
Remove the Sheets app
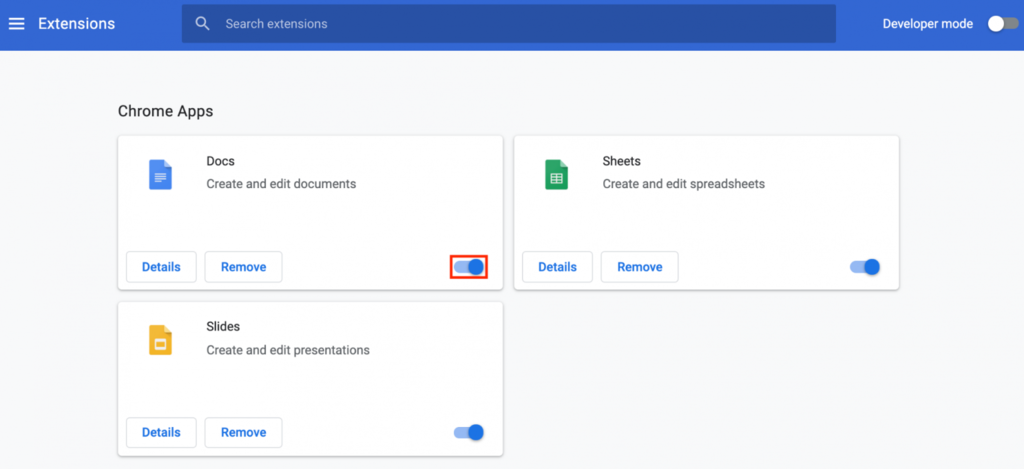639,267
